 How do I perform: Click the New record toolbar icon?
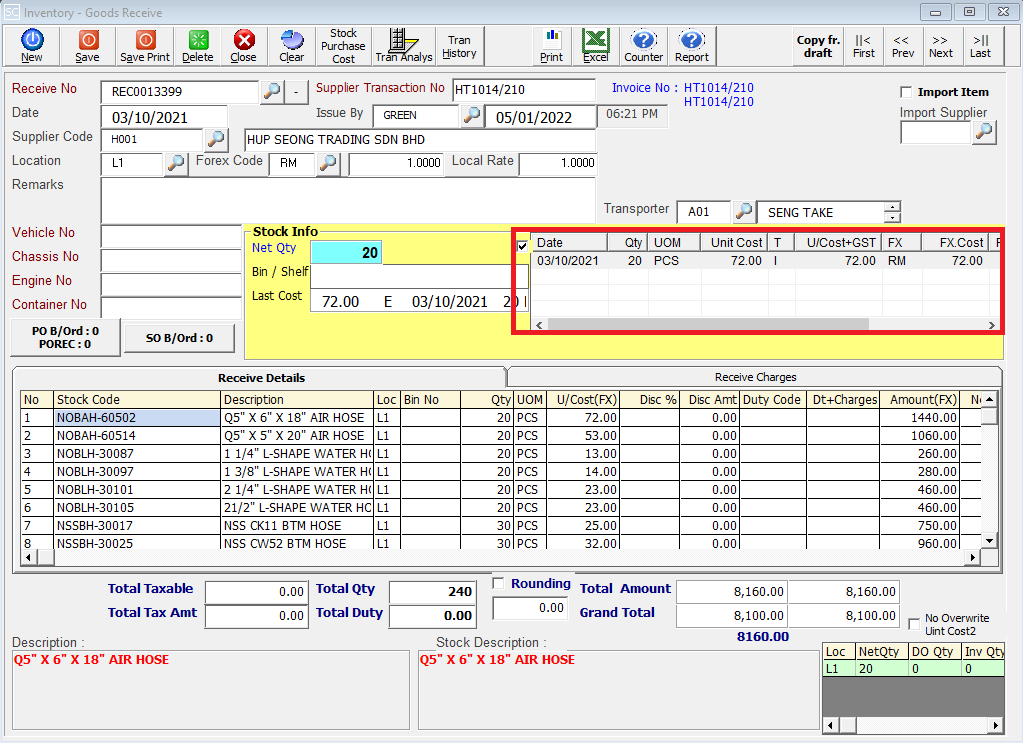coord(31,46)
